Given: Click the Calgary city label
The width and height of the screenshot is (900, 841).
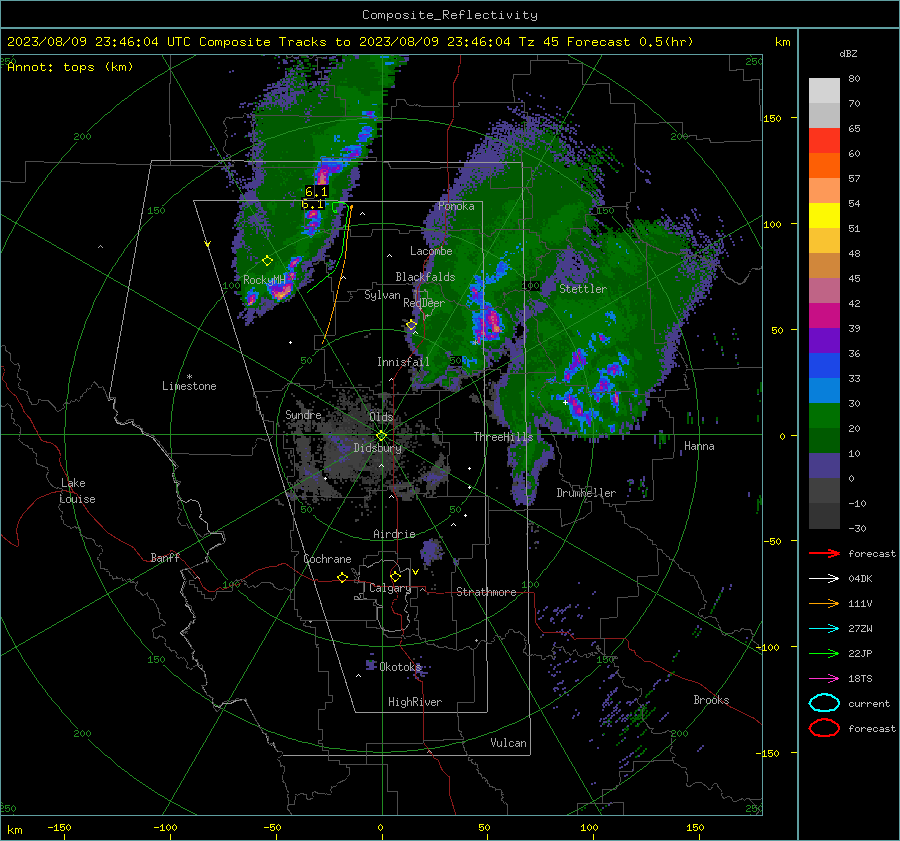Looking at the screenshot, I should pyautogui.click(x=390, y=588).
